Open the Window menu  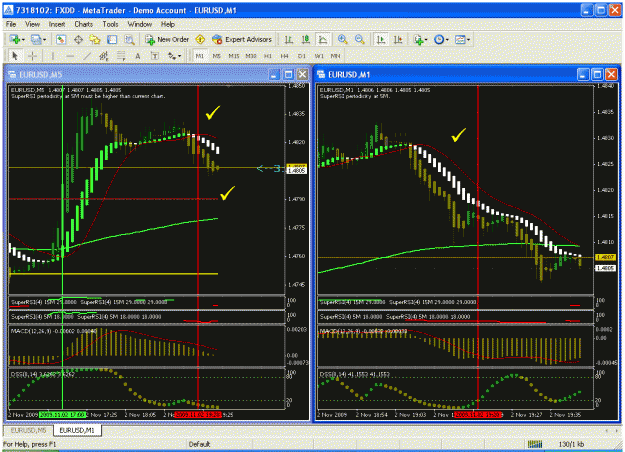(140, 24)
